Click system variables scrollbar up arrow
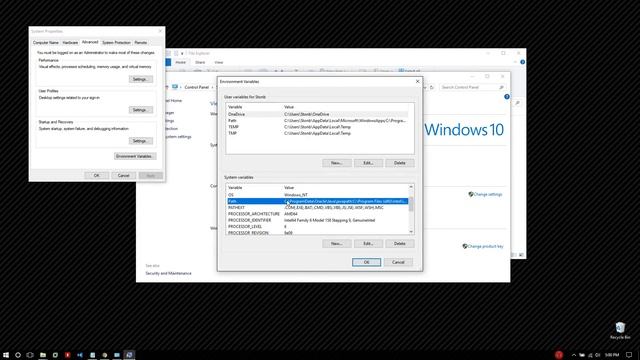The height and width of the screenshot is (360, 640). pos(411,187)
